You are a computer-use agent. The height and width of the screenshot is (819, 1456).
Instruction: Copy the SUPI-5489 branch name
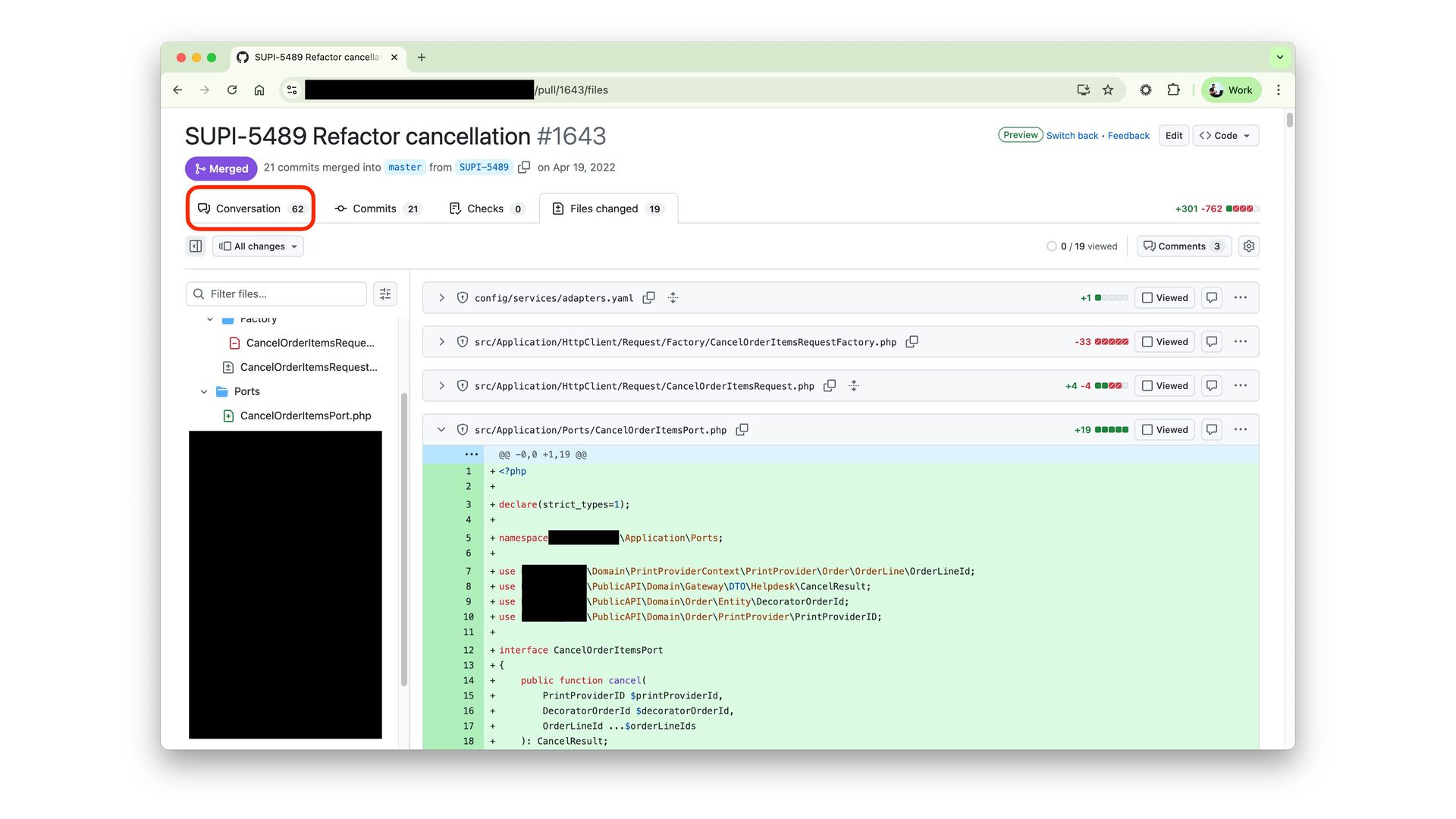click(x=524, y=168)
